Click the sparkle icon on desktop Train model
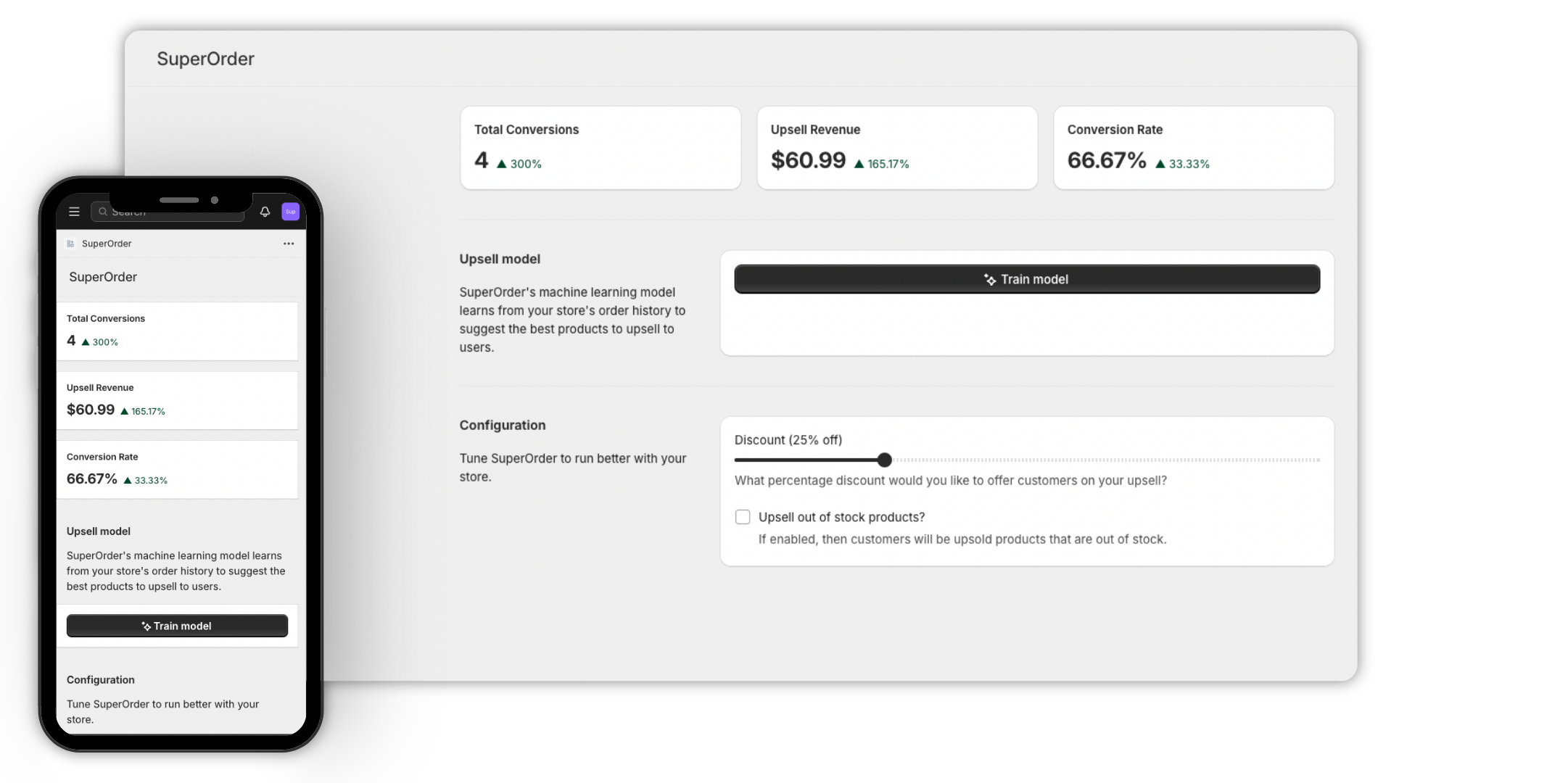The image size is (1568, 783). pyautogui.click(x=989, y=280)
